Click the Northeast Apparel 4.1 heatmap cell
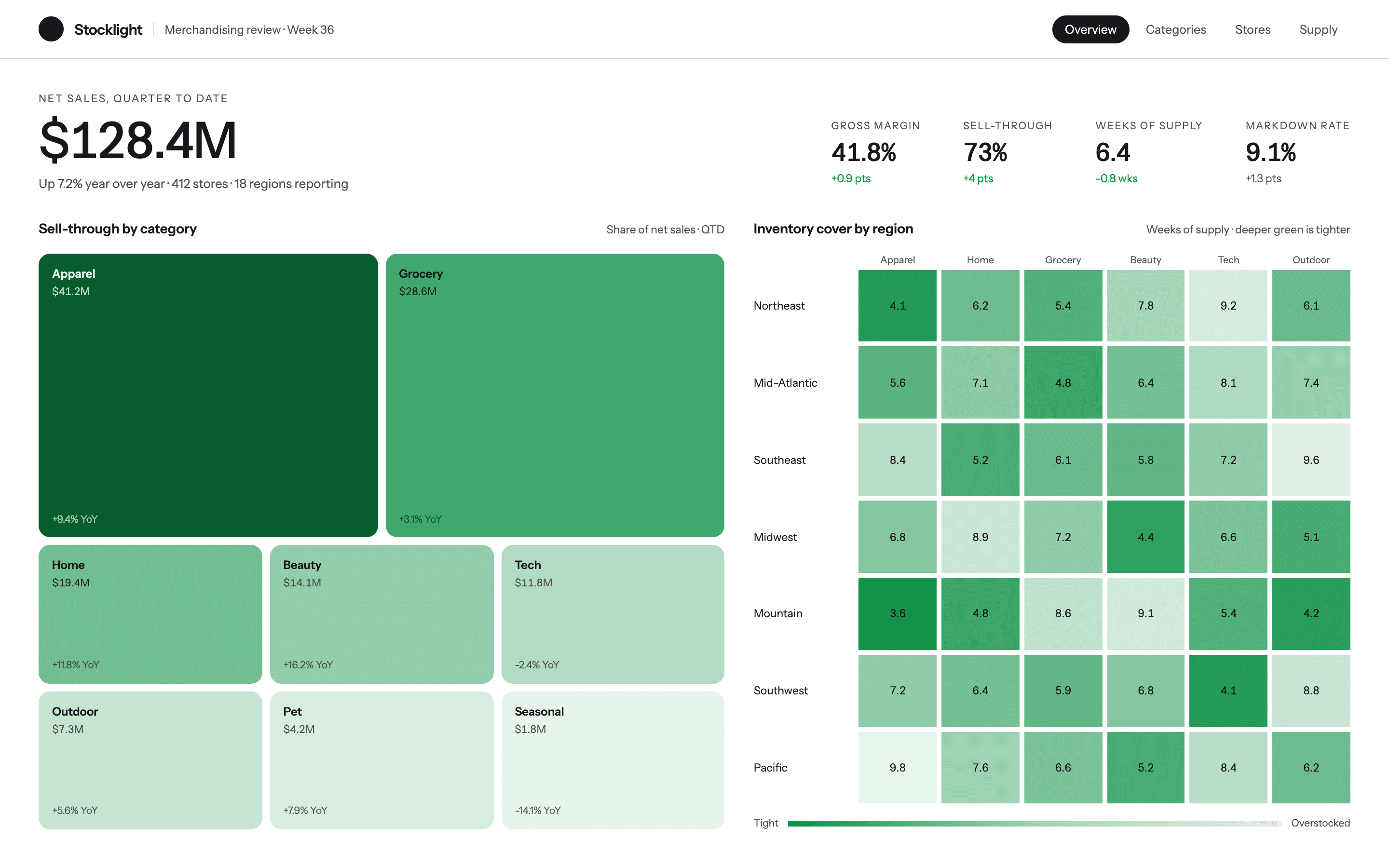Image resolution: width=1389 pixels, height=868 pixels. [x=897, y=305]
